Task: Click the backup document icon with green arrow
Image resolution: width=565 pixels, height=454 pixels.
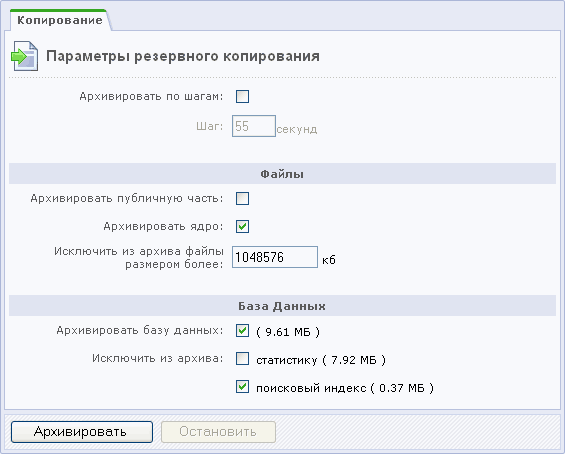Action: [x=25, y=56]
